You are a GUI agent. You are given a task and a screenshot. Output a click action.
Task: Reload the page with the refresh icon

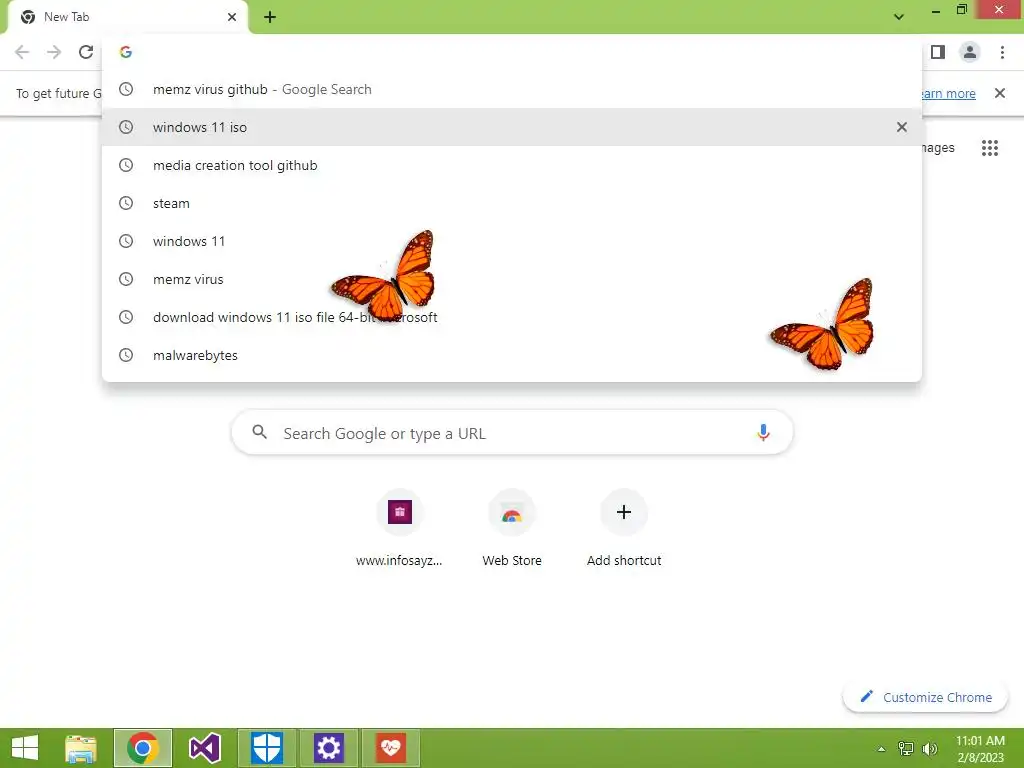[x=86, y=52]
